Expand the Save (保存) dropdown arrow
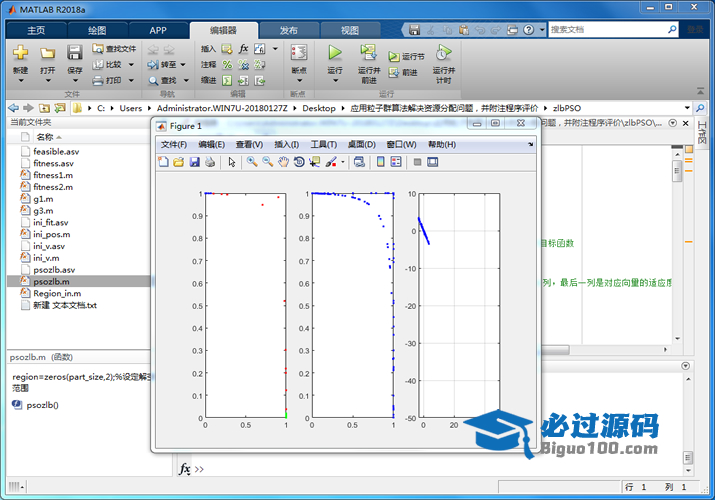The image size is (715, 500). [75, 81]
